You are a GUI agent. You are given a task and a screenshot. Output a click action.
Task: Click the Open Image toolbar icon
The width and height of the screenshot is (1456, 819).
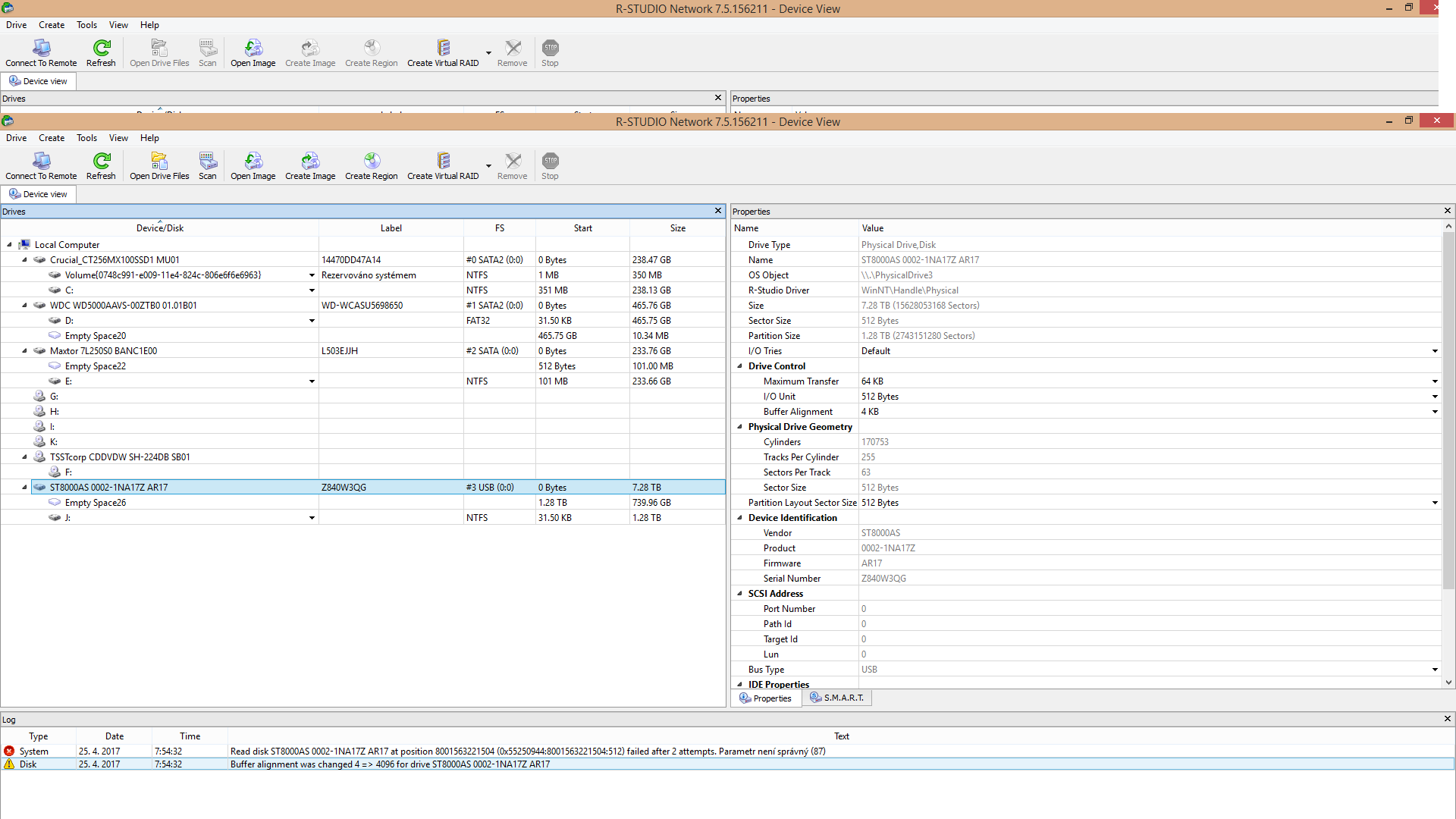[x=253, y=162]
